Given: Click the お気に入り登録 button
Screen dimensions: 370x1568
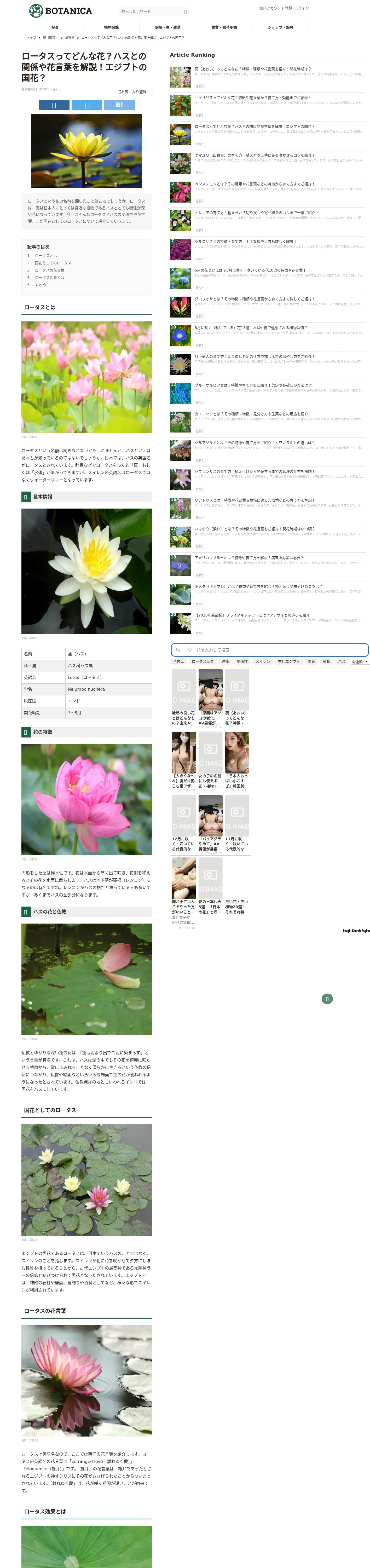Looking at the screenshot, I should [x=132, y=92].
